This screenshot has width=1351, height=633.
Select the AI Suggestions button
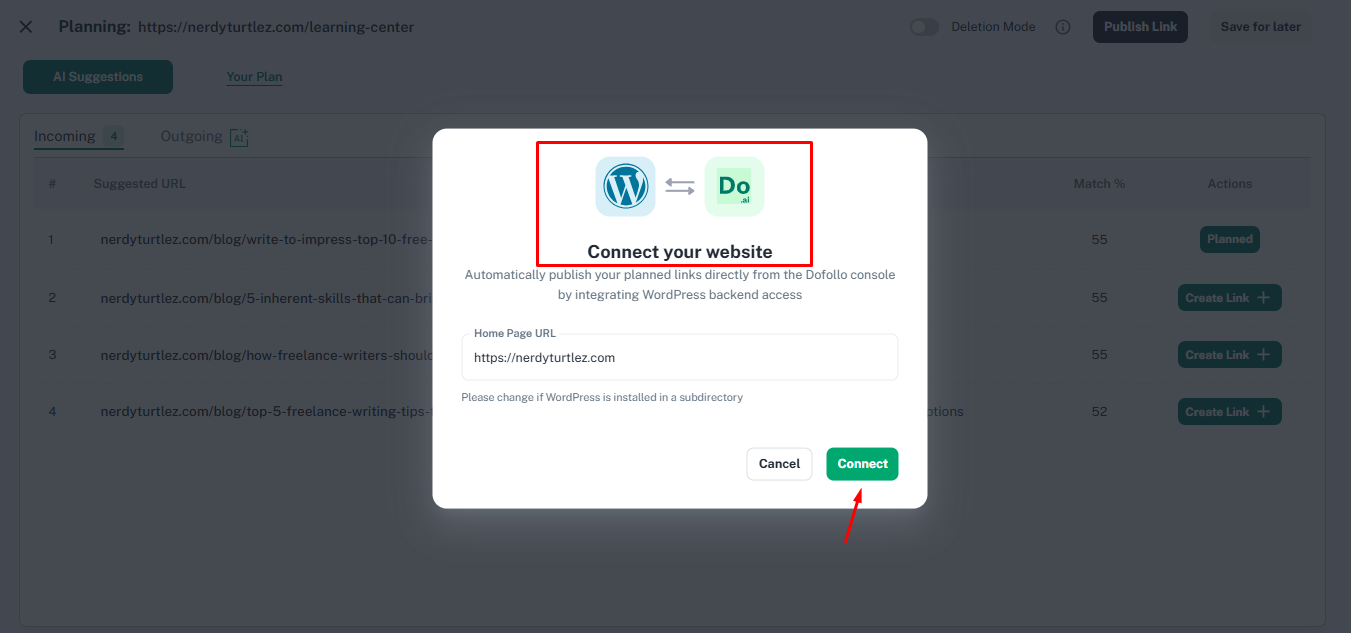98,77
